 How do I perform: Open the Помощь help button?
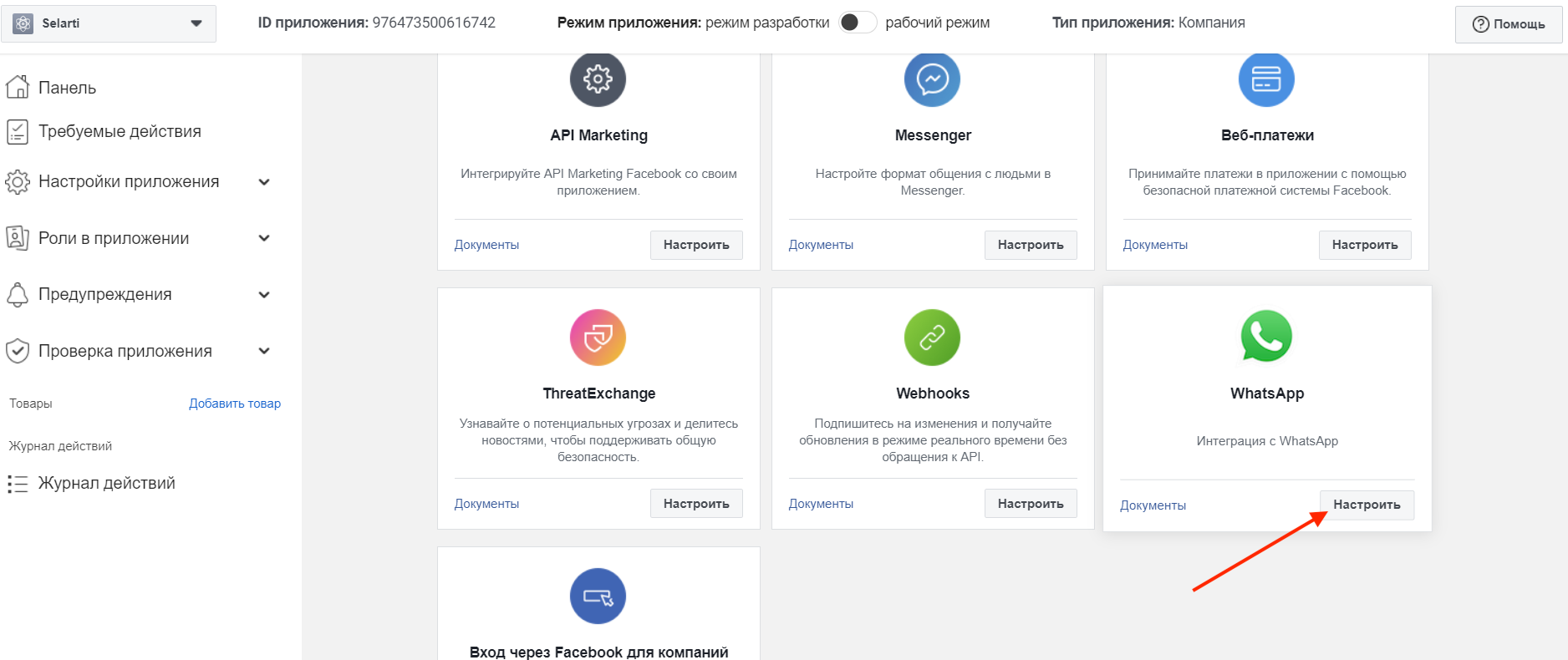pos(1509,24)
